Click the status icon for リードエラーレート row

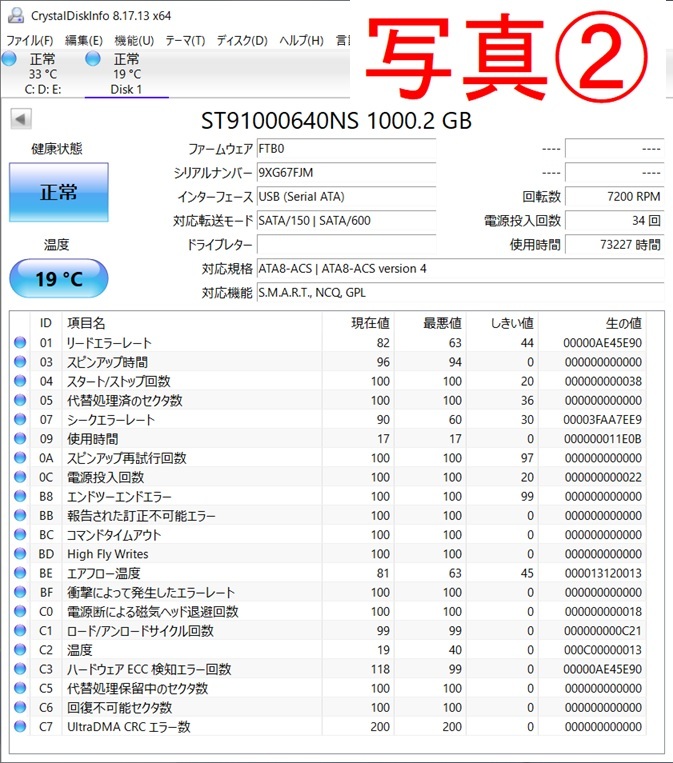pyautogui.click(x=20, y=343)
